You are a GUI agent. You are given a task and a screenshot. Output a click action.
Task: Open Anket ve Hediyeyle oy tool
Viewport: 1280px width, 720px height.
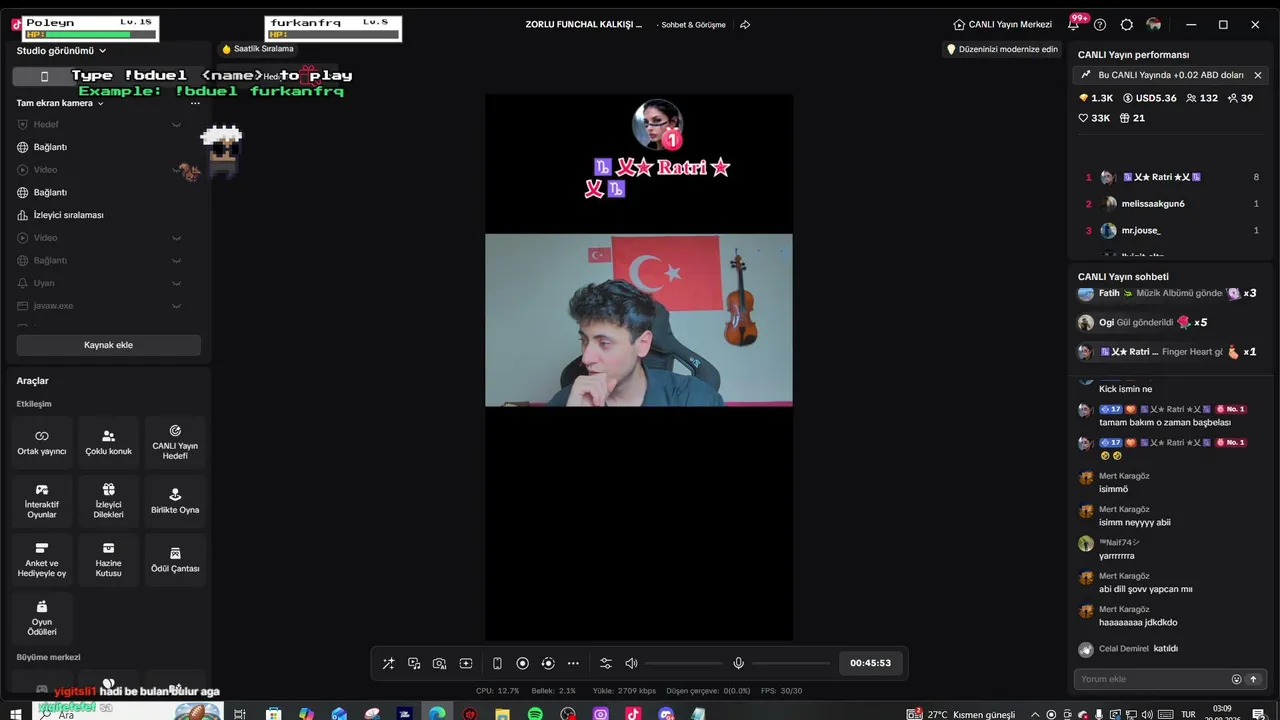point(42,560)
